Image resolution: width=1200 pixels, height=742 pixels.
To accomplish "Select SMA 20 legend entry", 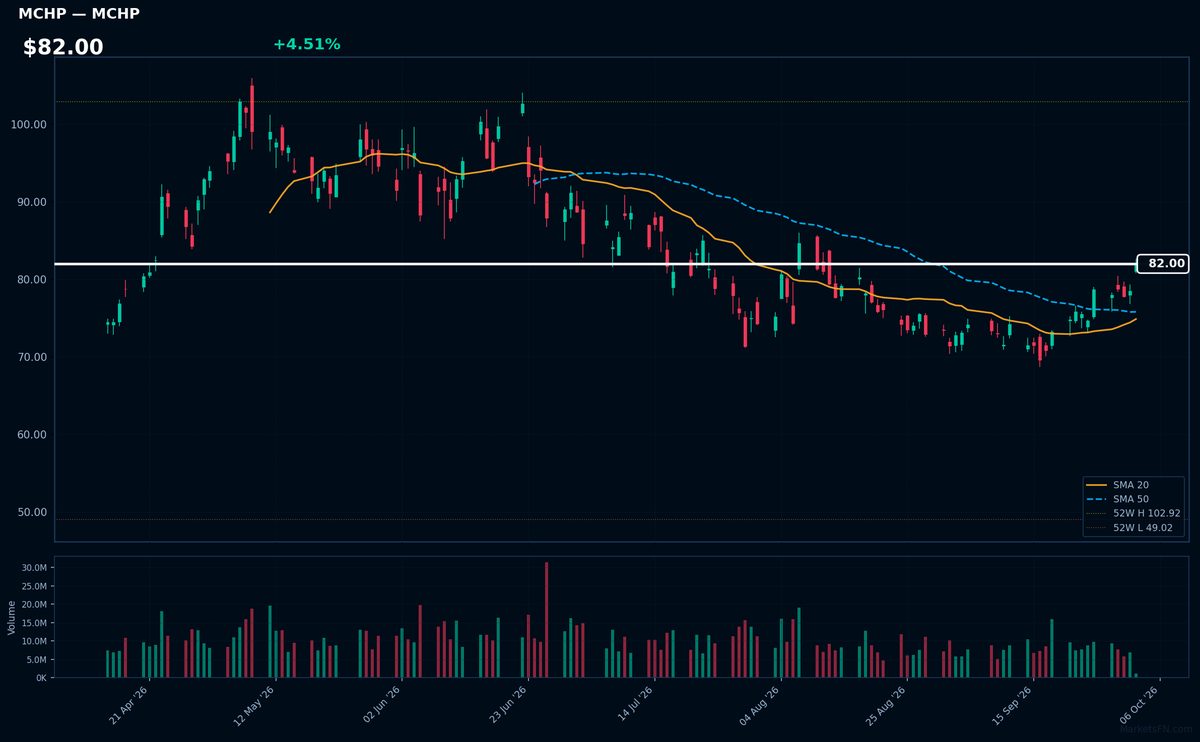I will tap(1130, 485).
